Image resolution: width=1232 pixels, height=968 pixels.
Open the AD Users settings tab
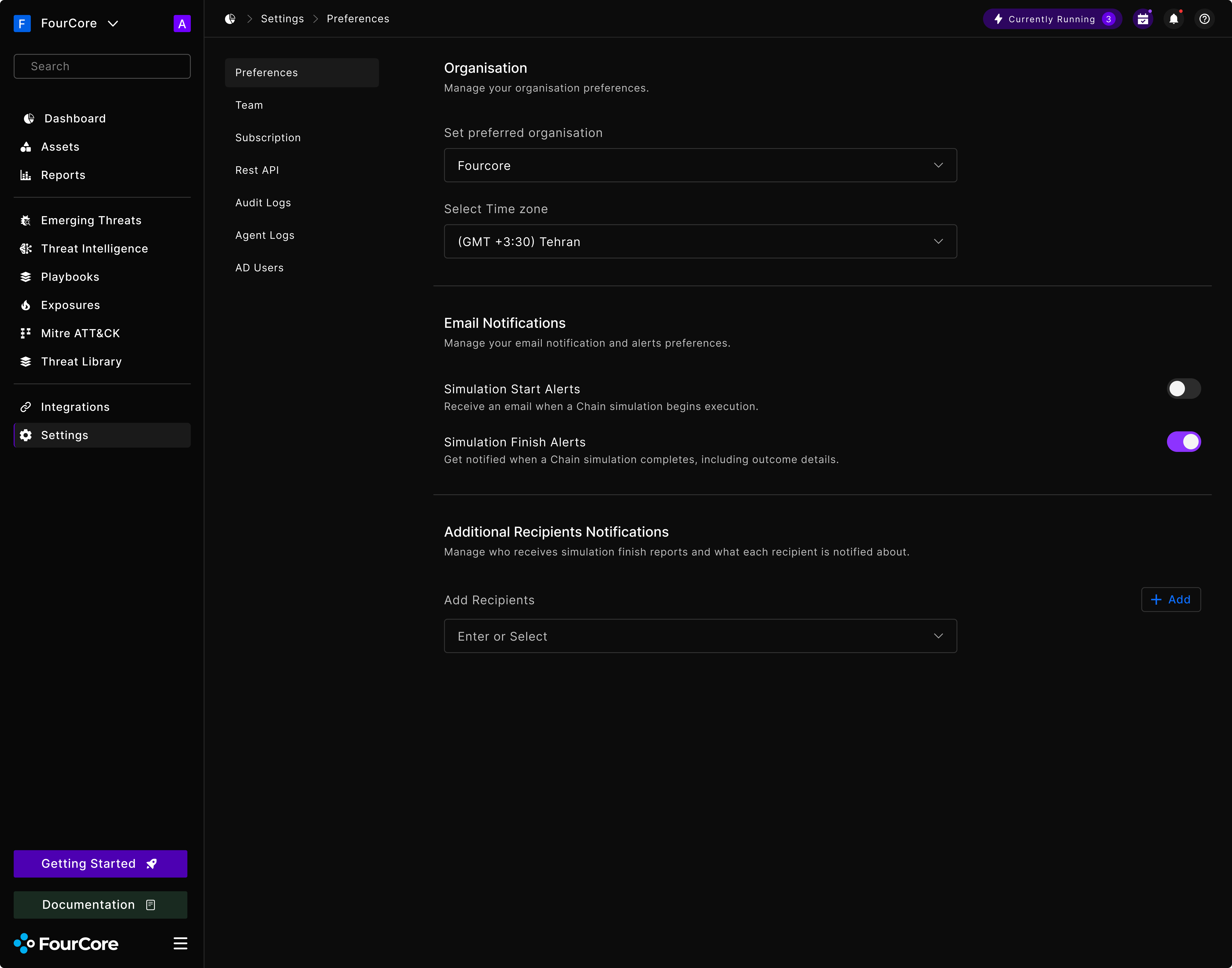click(302, 267)
